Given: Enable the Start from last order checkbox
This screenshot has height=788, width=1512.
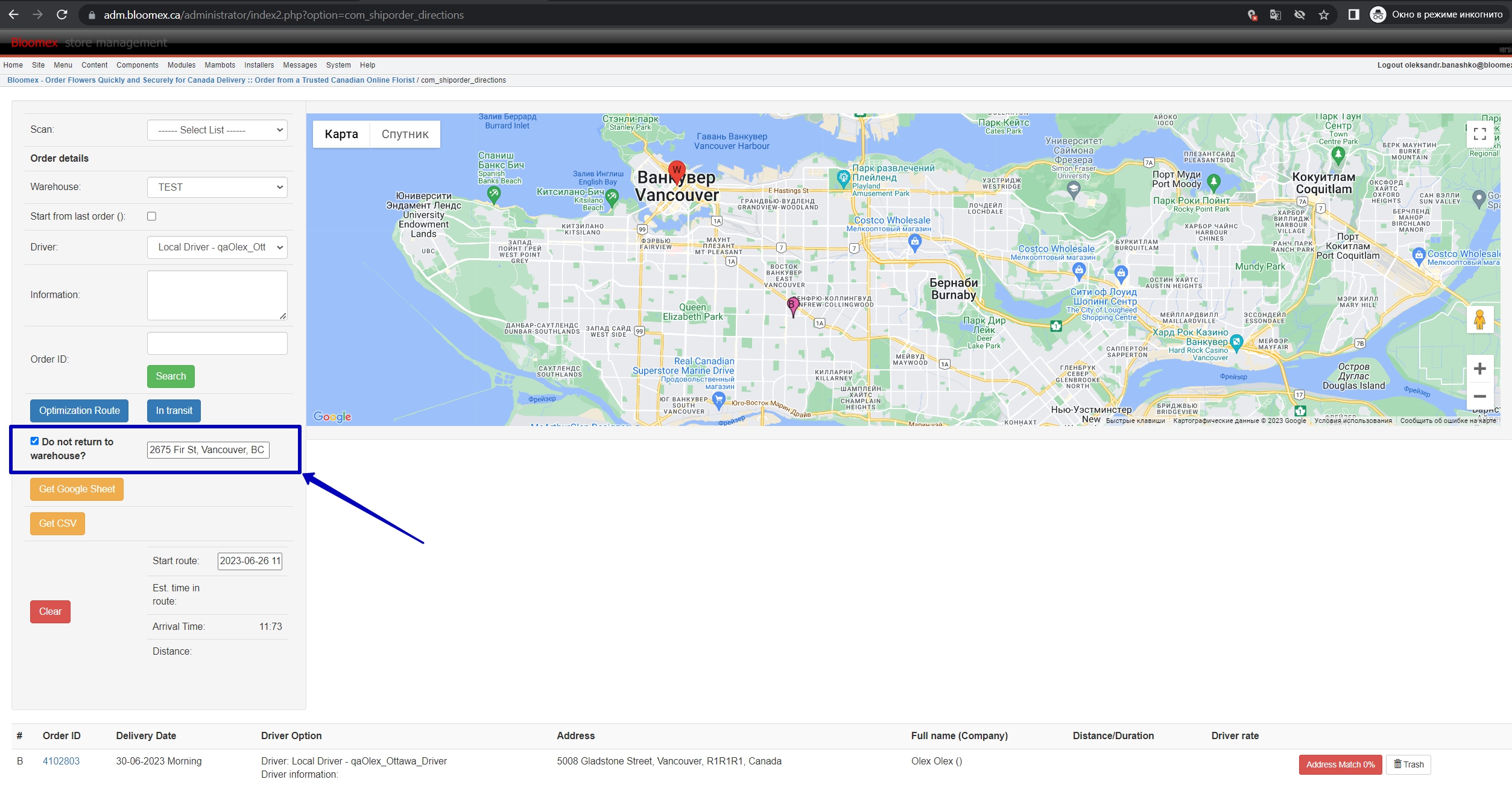Looking at the screenshot, I should point(151,216).
